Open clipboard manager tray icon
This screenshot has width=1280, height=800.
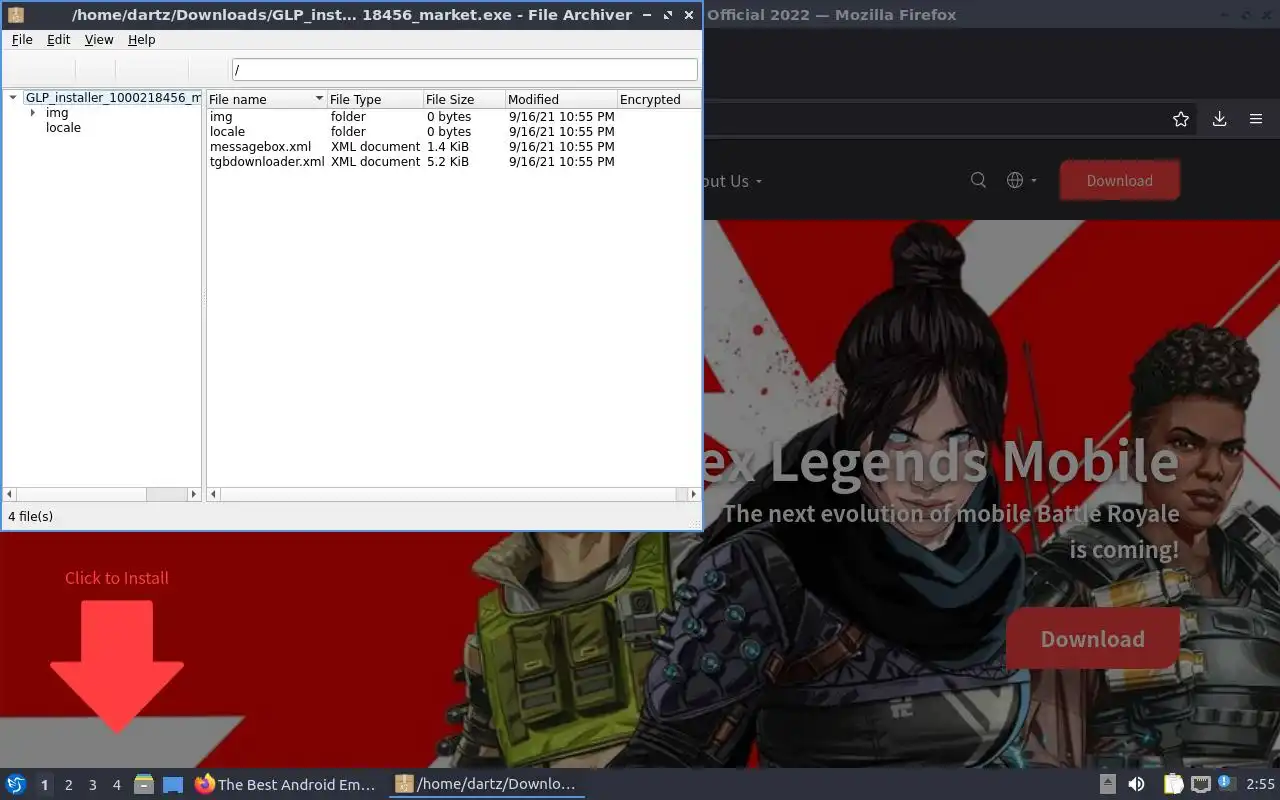pos(1173,784)
